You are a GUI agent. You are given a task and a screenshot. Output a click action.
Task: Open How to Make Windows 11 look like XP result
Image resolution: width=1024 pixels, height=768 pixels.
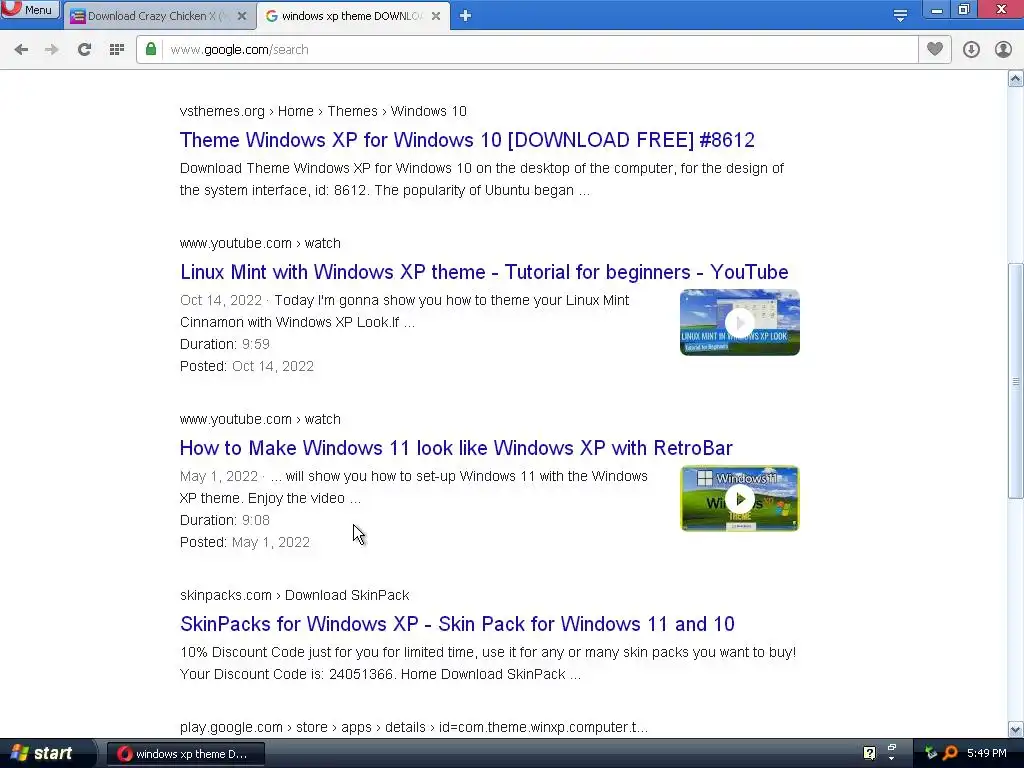point(456,448)
